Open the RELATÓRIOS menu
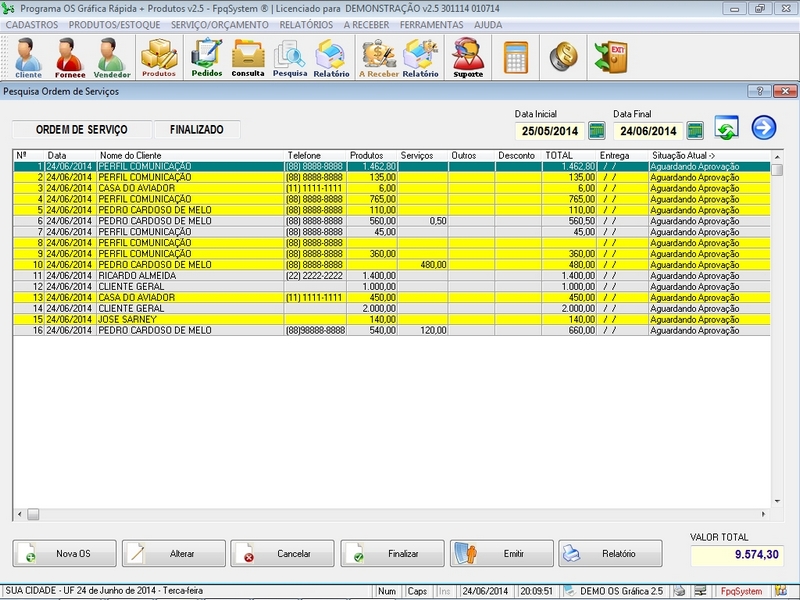This screenshot has width=800, height=600. 306,24
